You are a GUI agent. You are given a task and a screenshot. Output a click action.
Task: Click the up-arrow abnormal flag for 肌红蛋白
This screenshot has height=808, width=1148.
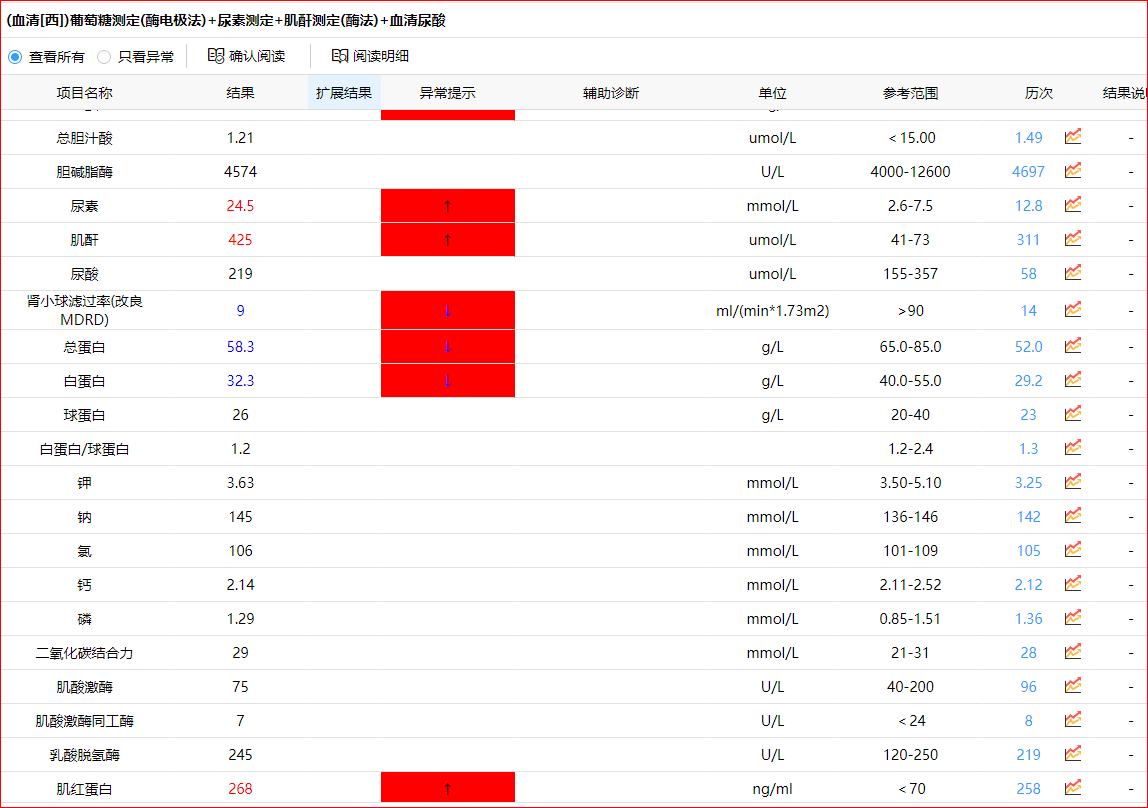coord(447,788)
